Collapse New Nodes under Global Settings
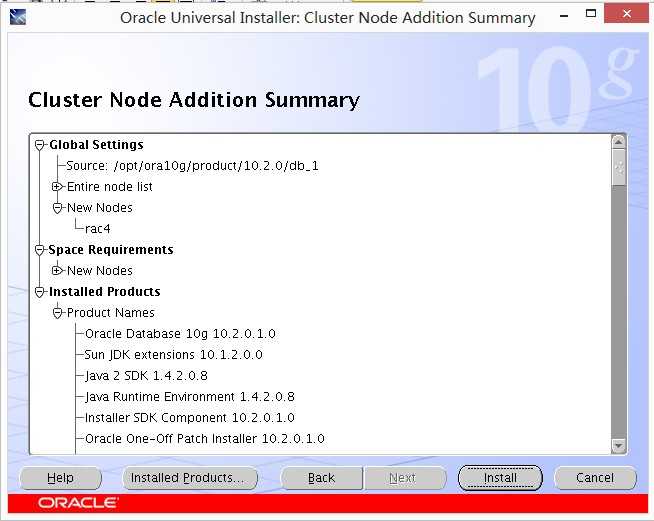This screenshot has width=654, height=521. point(58,208)
